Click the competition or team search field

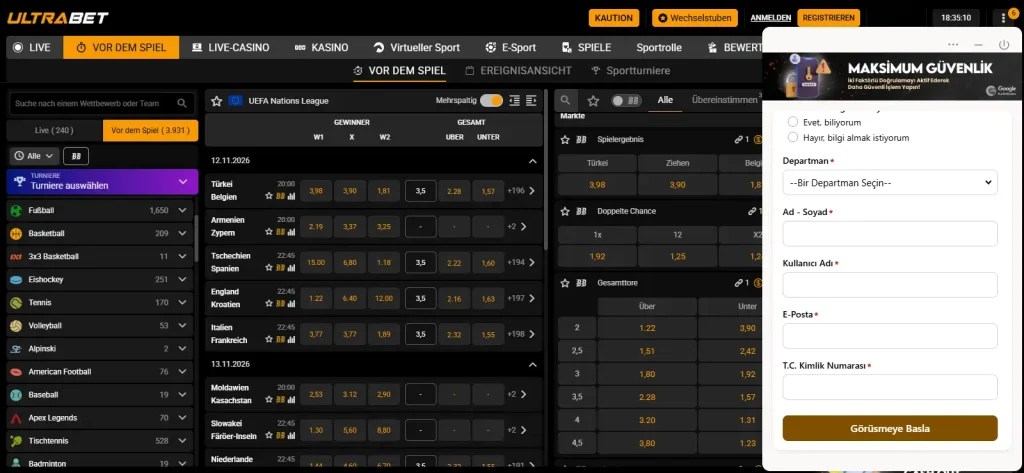(101, 103)
